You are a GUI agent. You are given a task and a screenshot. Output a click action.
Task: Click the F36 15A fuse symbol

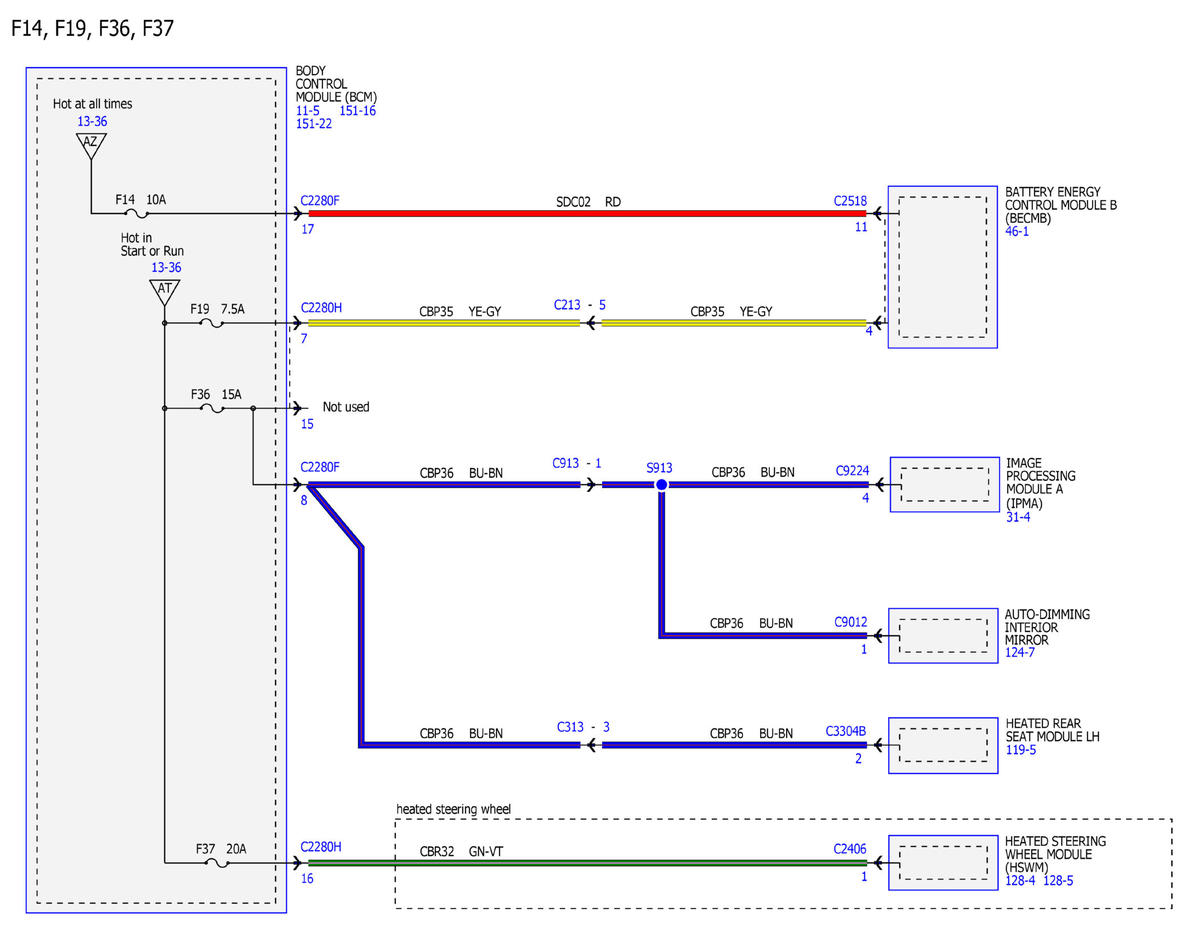pos(212,408)
